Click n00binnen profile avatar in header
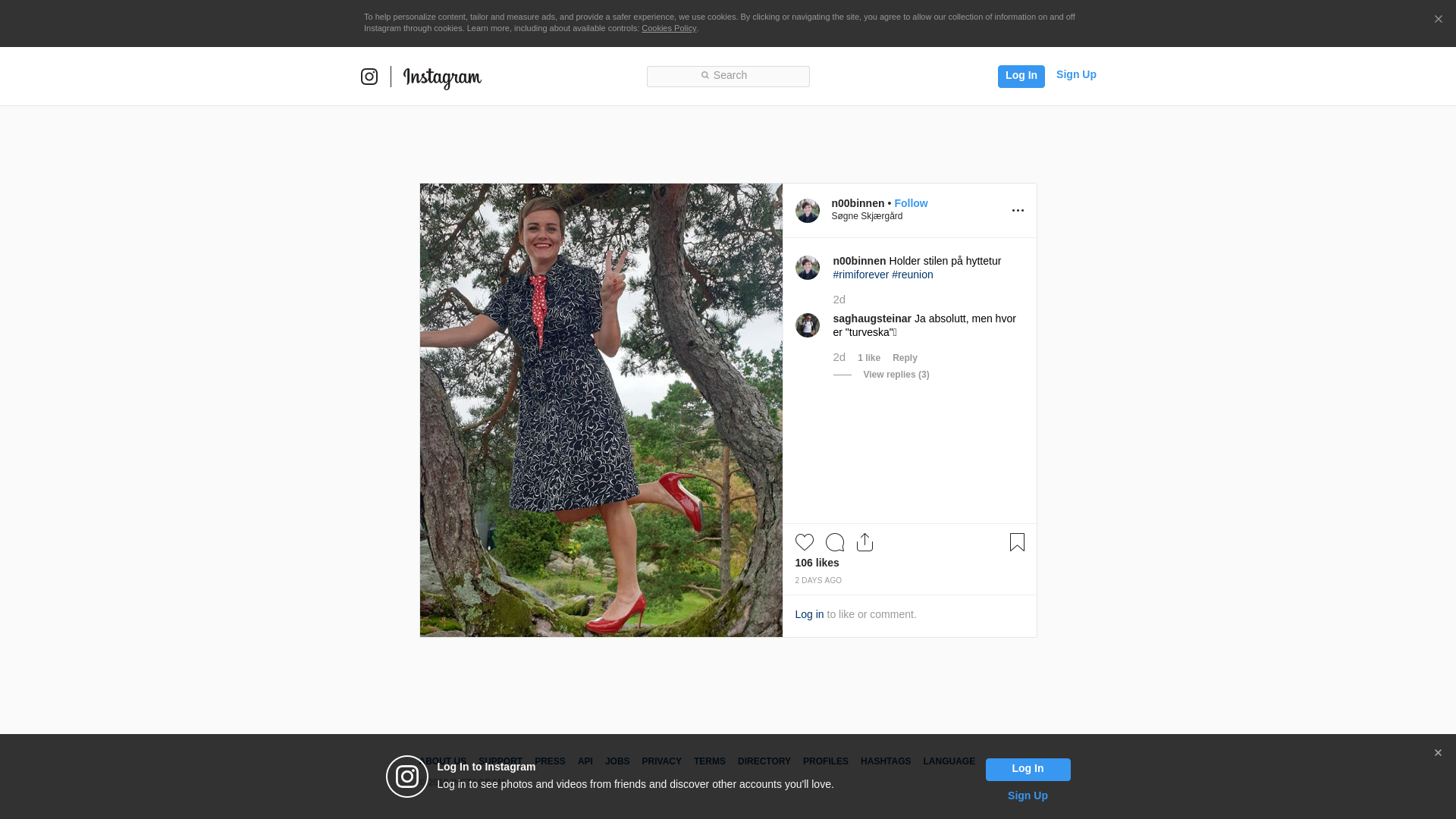Image resolution: width=1456 pixels, height=819 pixels. coord(807,211)
